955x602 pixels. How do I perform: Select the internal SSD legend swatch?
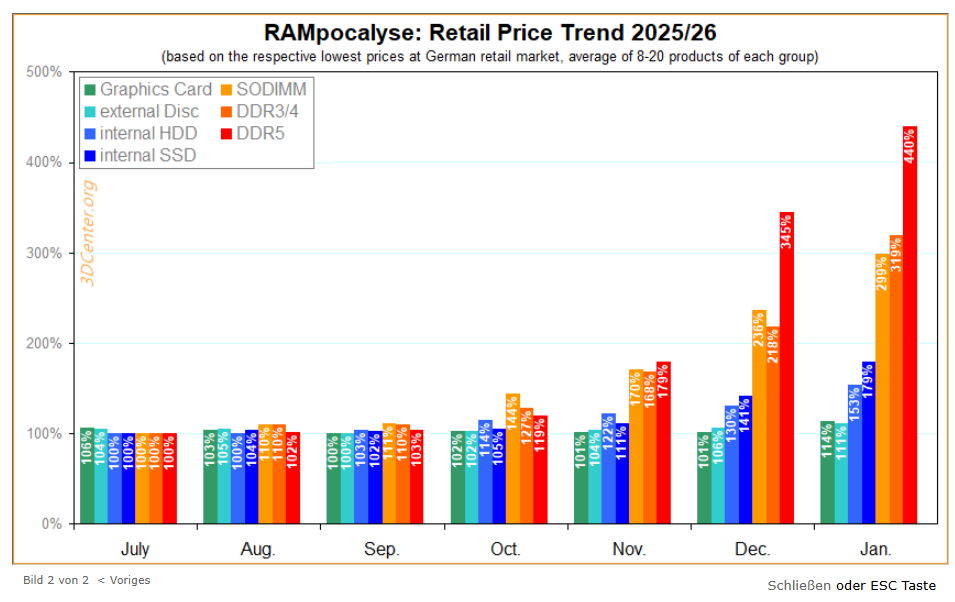90,156
